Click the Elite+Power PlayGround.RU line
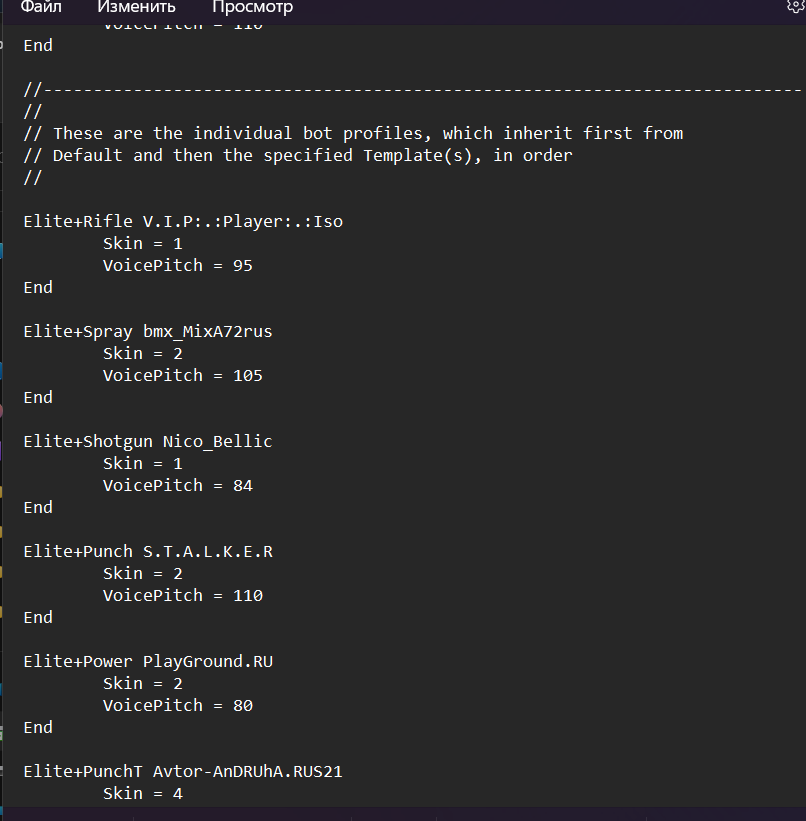Image resolution: width=806 pixels, height=821 pixels. (148, 661)
